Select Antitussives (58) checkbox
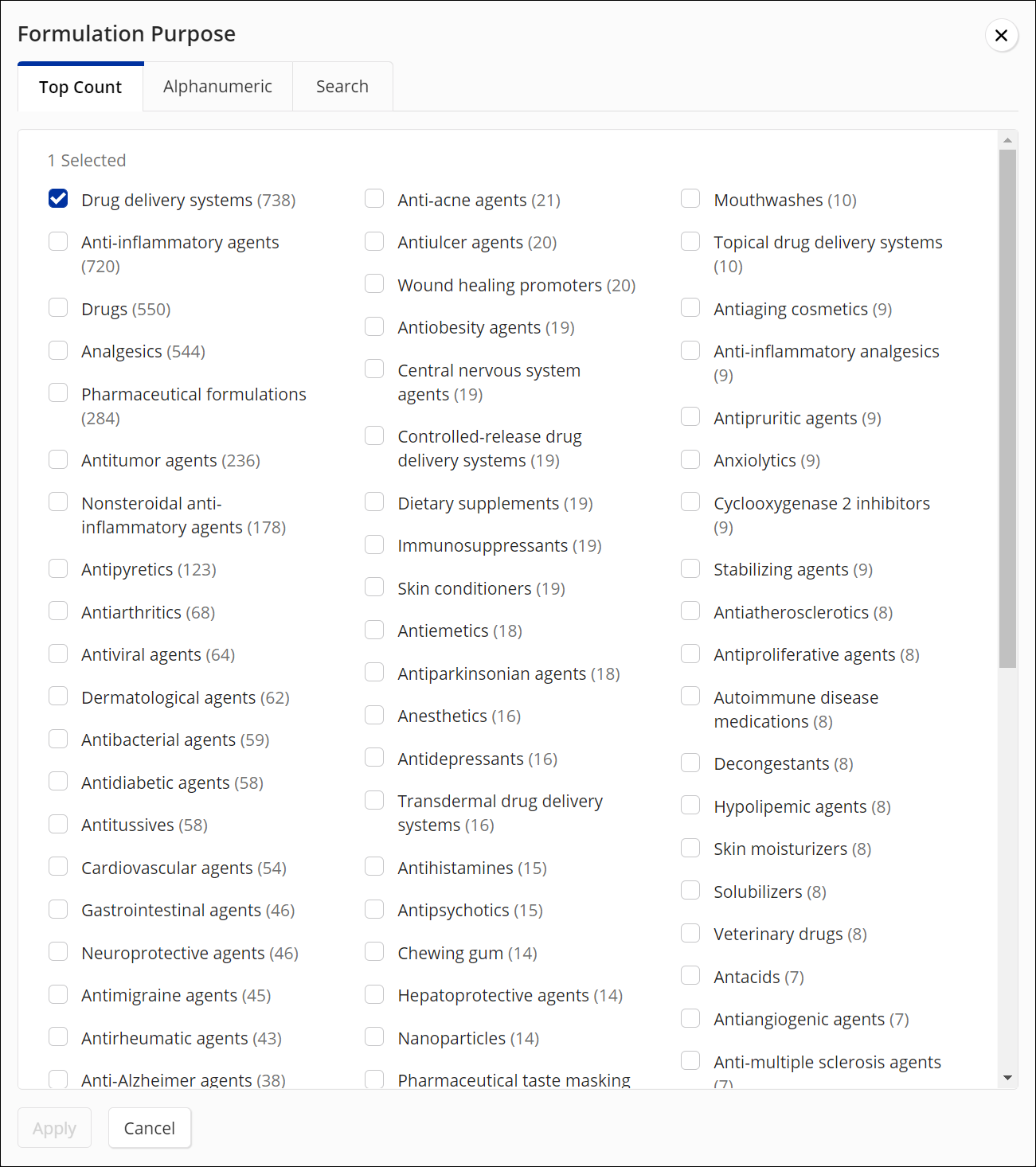The height and width of the screenshot is (1167, 1036). [x=58, y=824]
